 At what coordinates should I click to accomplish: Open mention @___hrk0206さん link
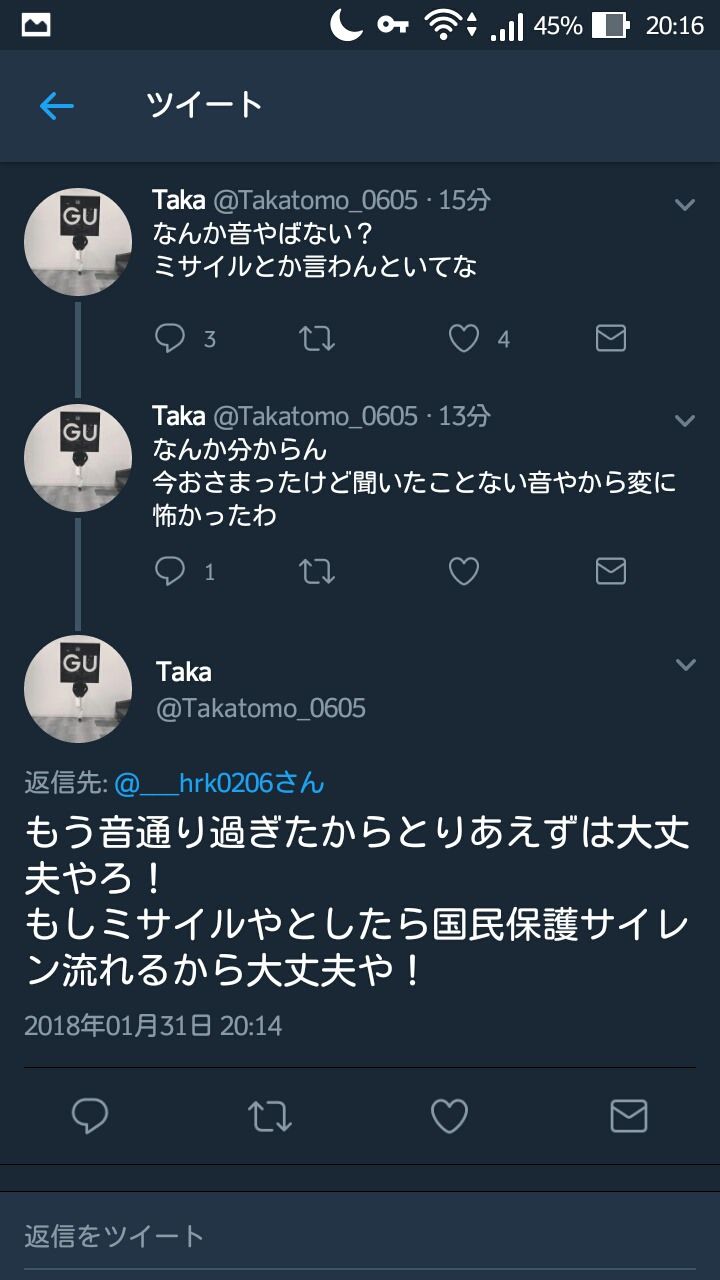[x=219, y=782]
